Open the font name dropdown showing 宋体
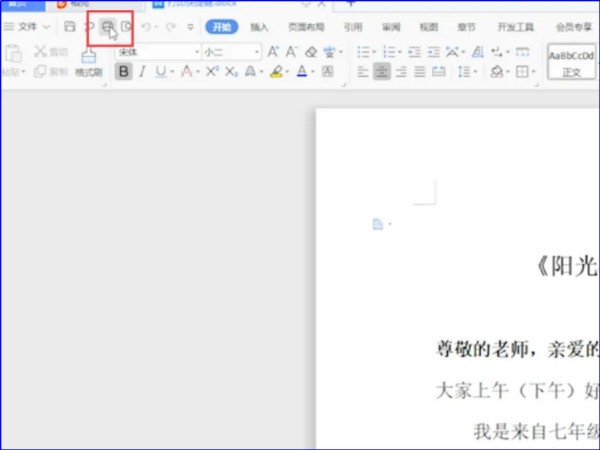 [155, 51]
